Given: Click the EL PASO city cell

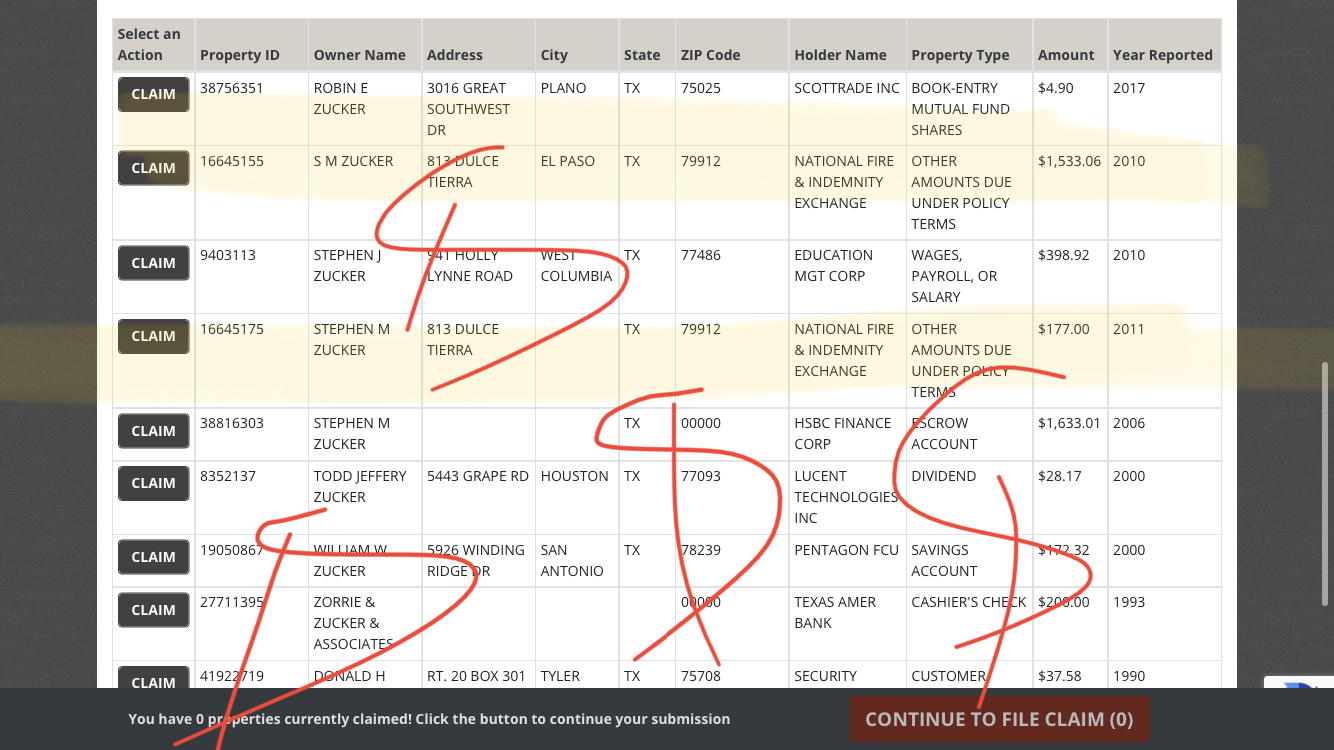Looking at the screenshot, I should [x=568, y=161].
